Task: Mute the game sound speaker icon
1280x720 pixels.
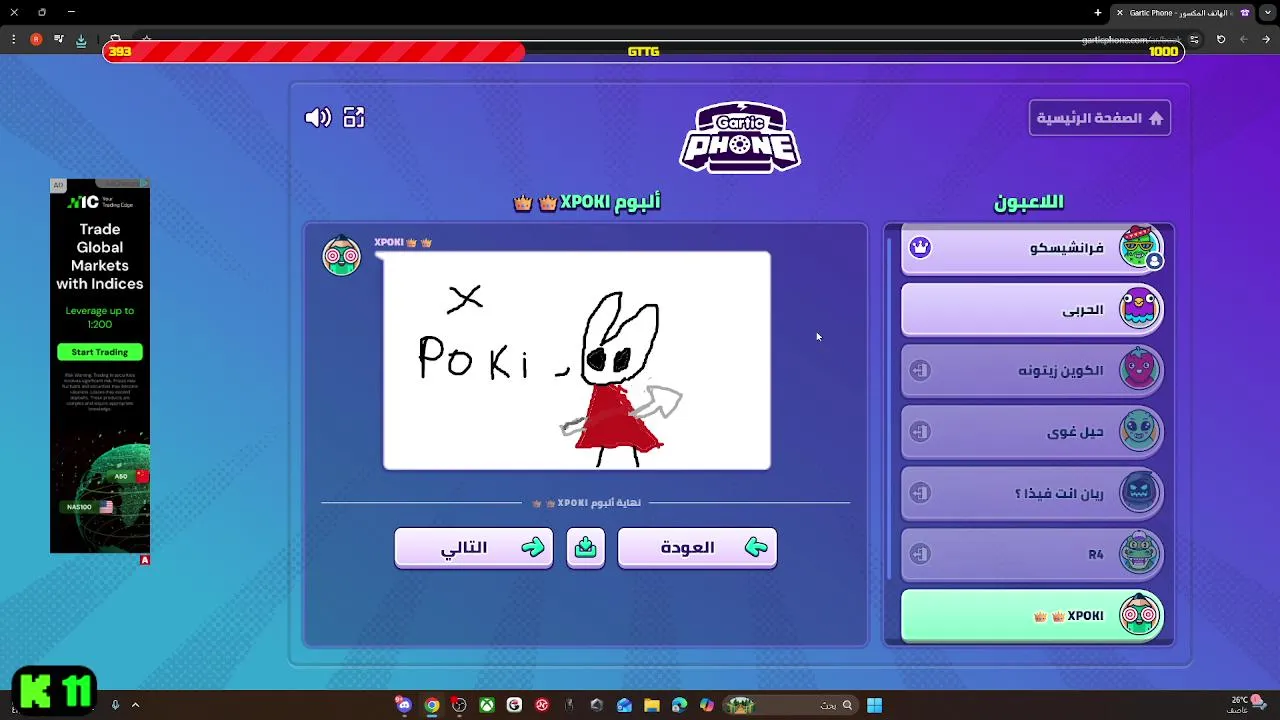Action: (318, 118)
